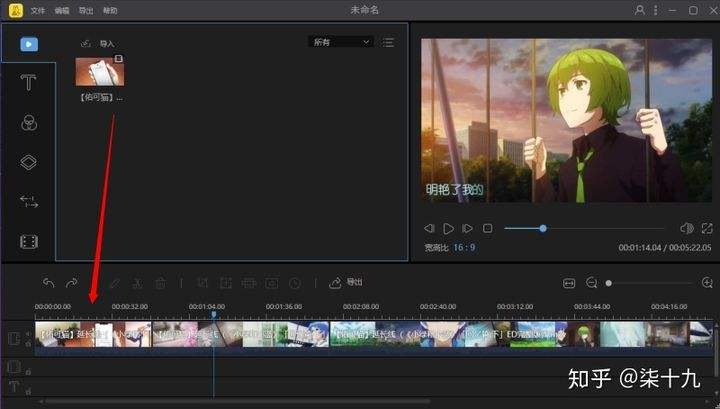This screenshot has height=409, width=720.
Task: Click the PIP overlay track icon
Action: pos(14,367)
